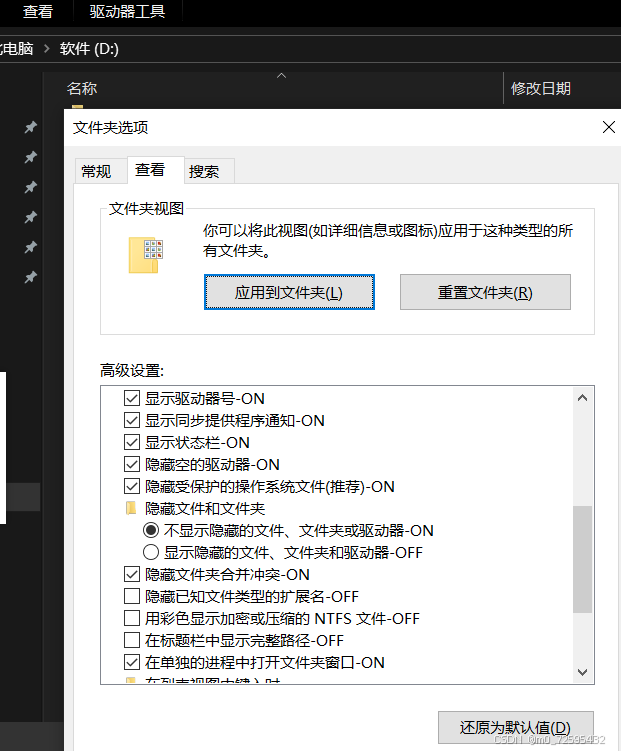
Task: Select 不显示隐藏的文件、文件夹或驱动器 radio
Action: [151, 530]
